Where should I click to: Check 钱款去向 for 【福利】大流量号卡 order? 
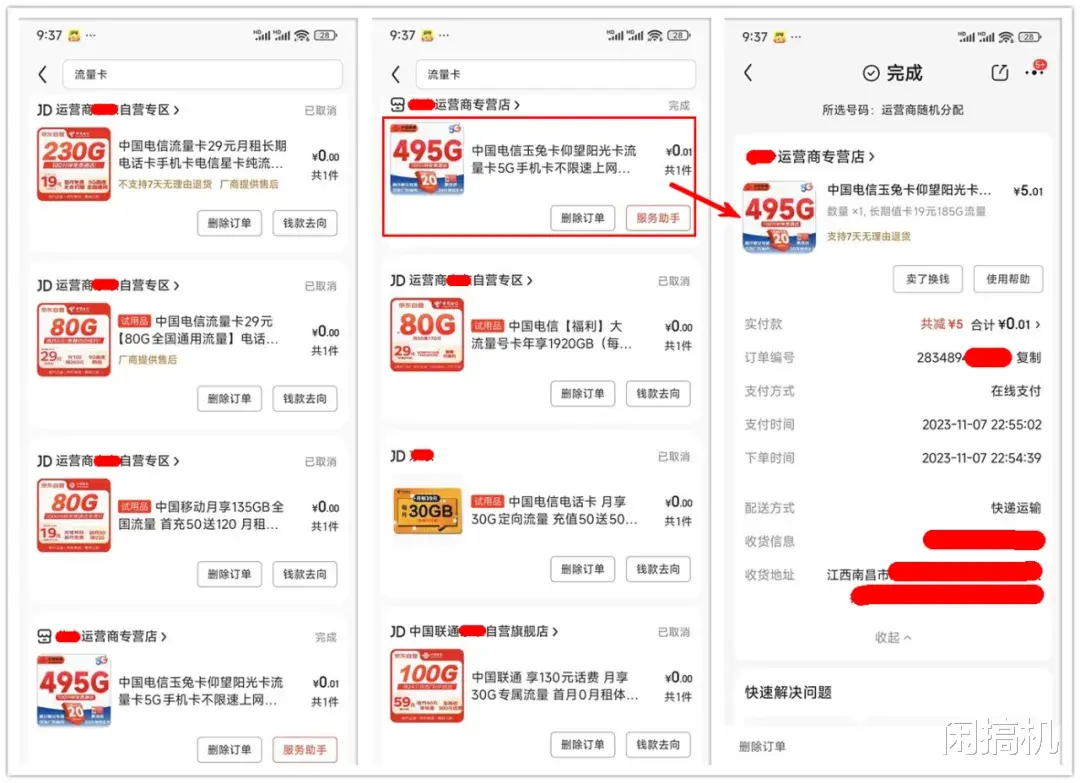pos(658,394)
